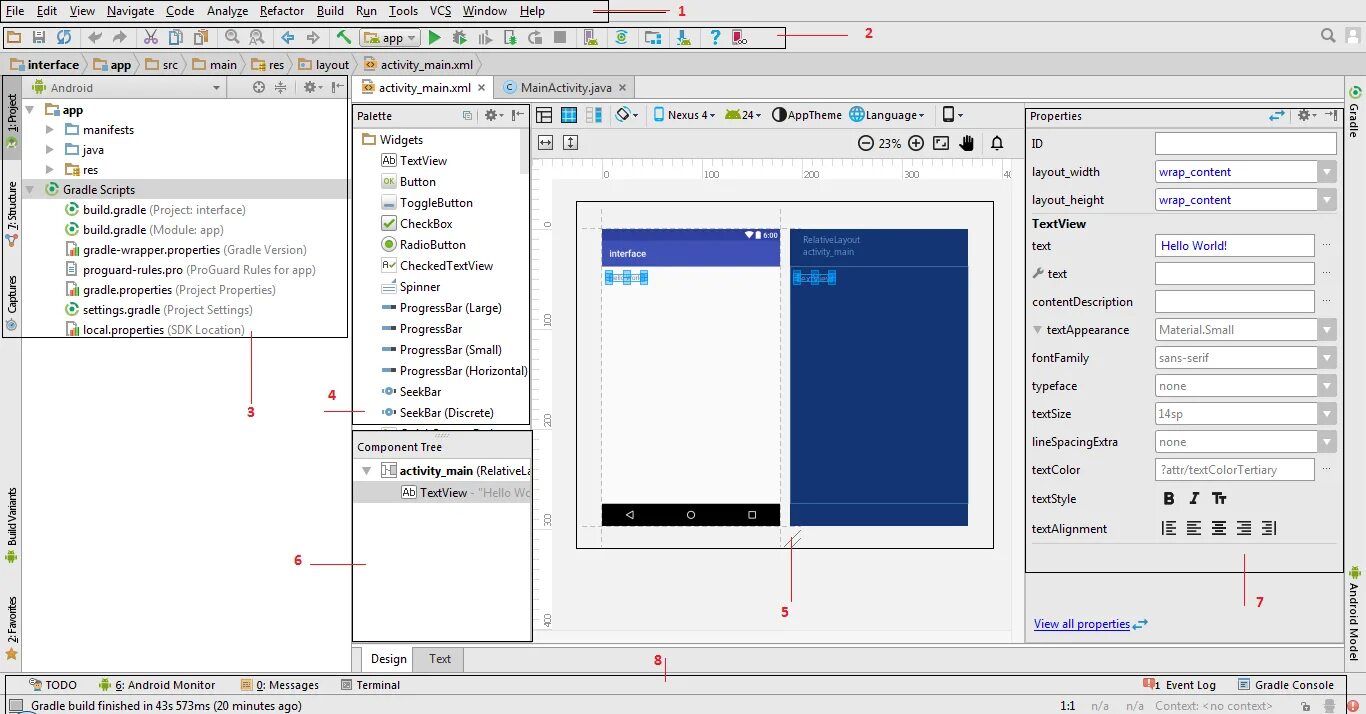
Task: Show design view only surface
Action: [x=544, y=115]
